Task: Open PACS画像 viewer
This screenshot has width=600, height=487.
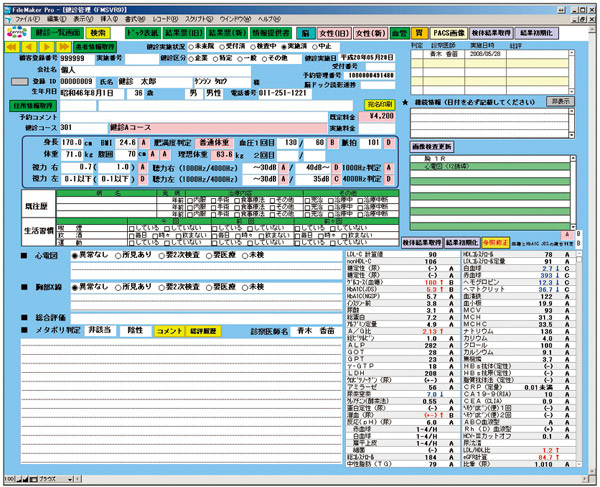Action: 445,33
